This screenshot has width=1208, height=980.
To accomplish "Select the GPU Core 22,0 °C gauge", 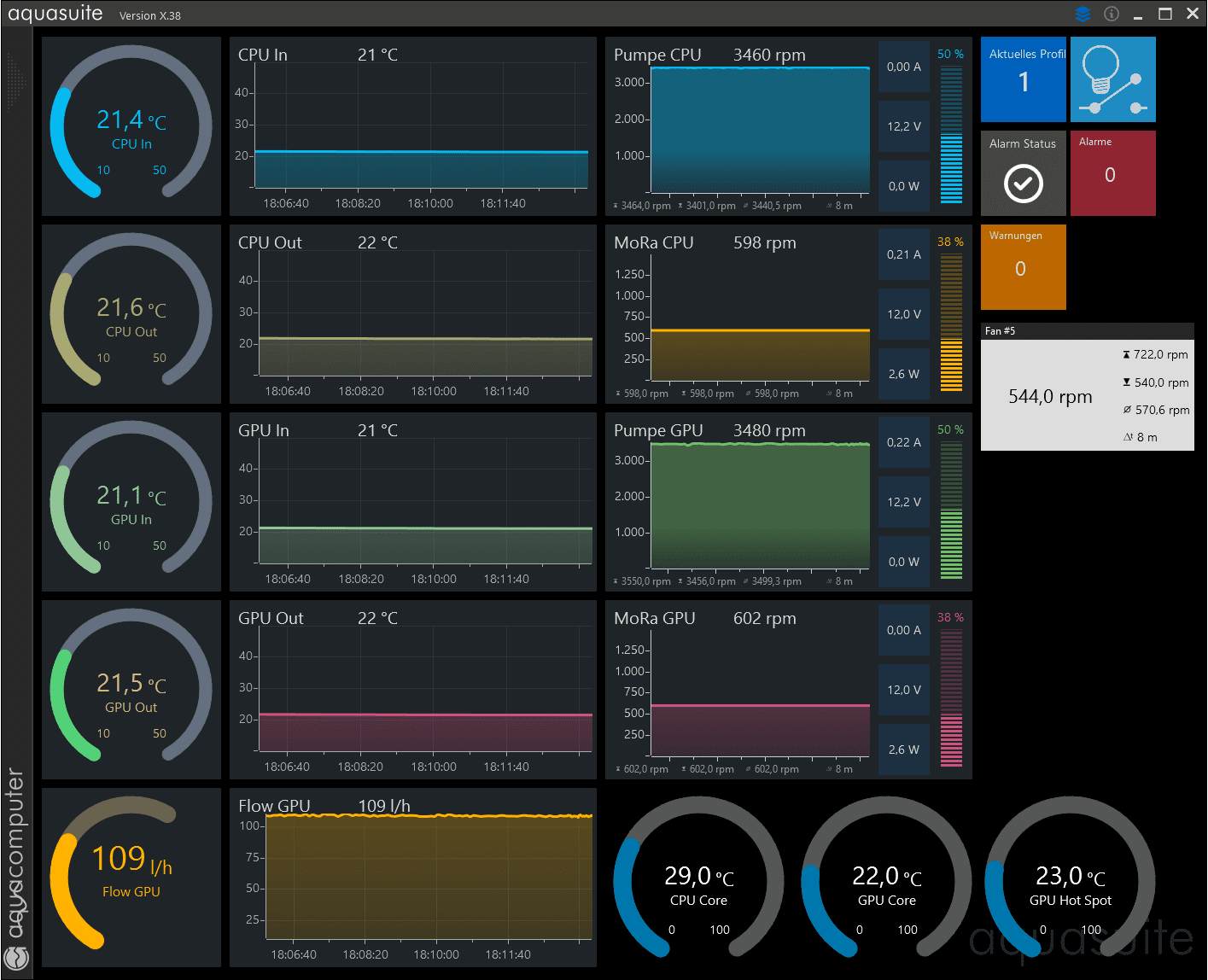I will [x=886, y=878].
